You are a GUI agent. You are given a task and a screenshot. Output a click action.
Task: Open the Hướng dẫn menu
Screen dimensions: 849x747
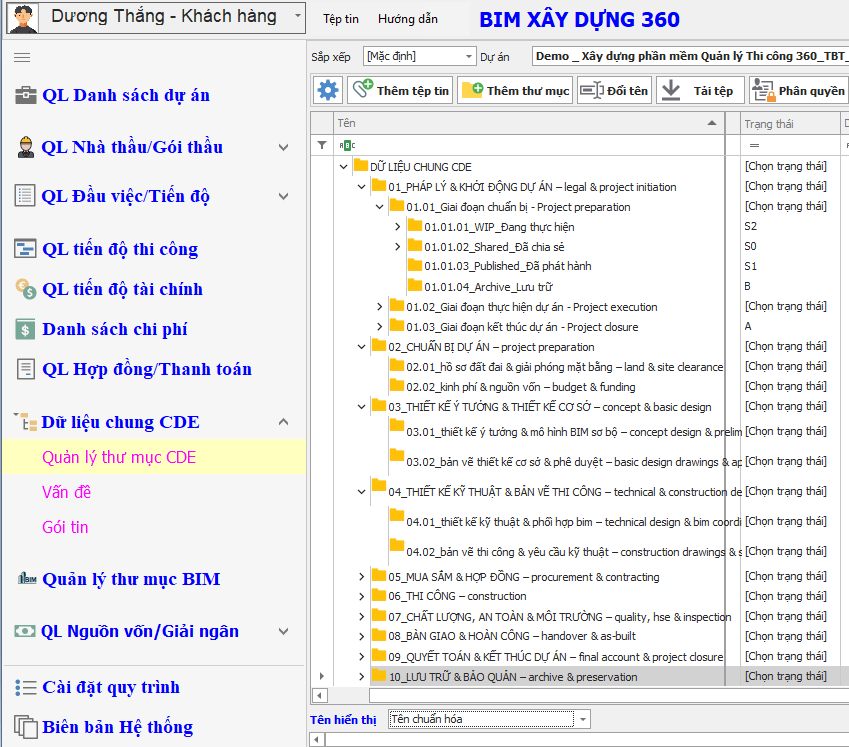[407, 19]
